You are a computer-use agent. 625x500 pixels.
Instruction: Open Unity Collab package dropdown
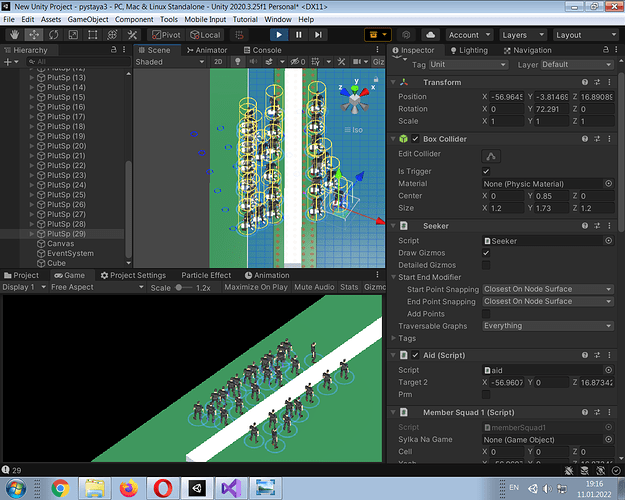pos(377,35)
